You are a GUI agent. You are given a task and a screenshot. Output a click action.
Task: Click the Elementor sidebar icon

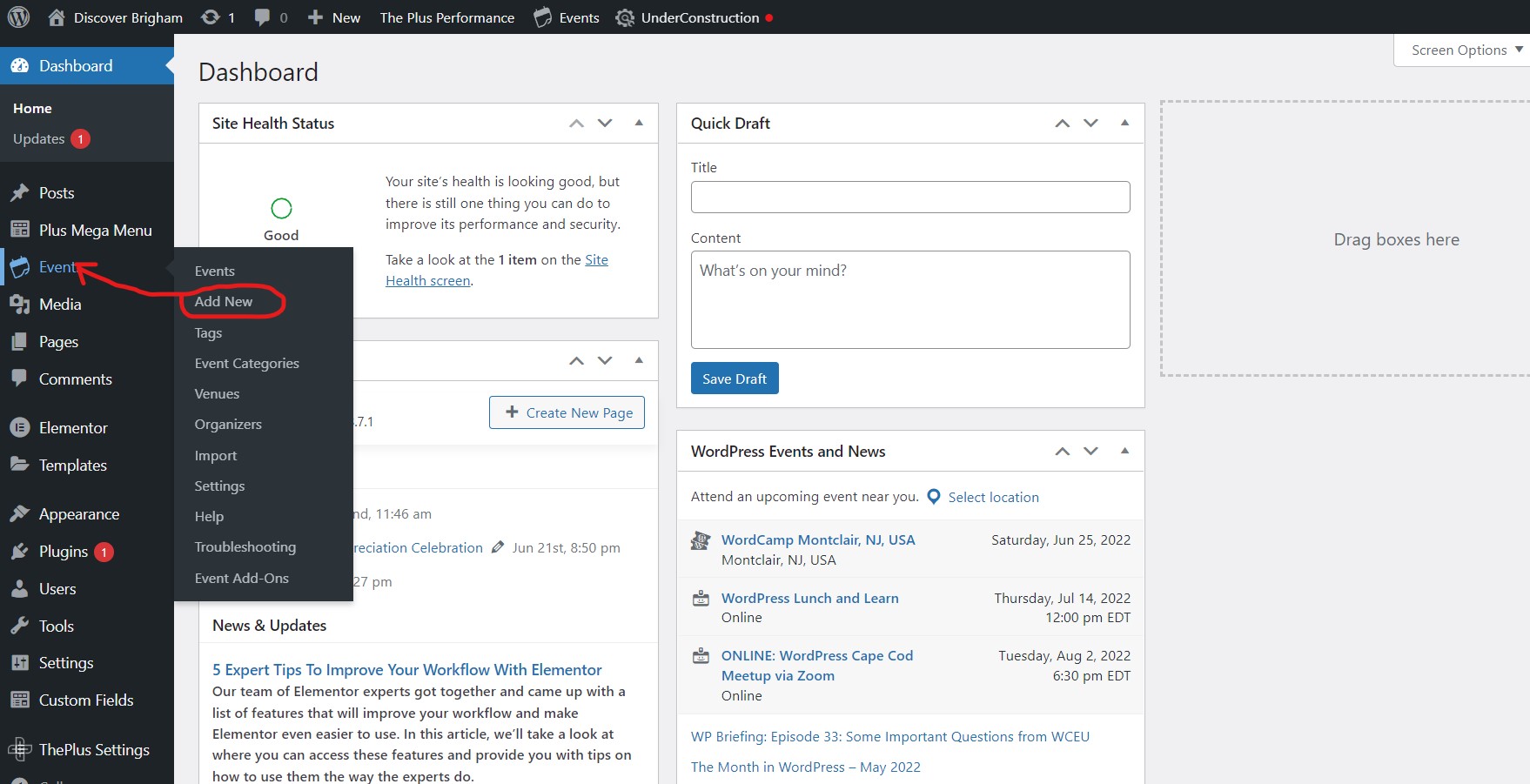click(x=19, y=428)
